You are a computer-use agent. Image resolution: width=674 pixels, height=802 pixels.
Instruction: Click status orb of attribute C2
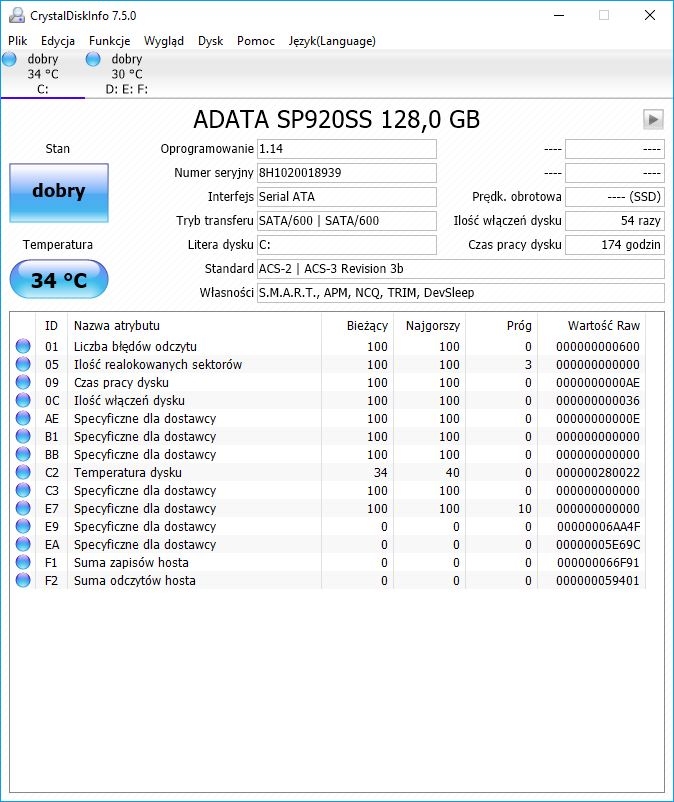23,472
